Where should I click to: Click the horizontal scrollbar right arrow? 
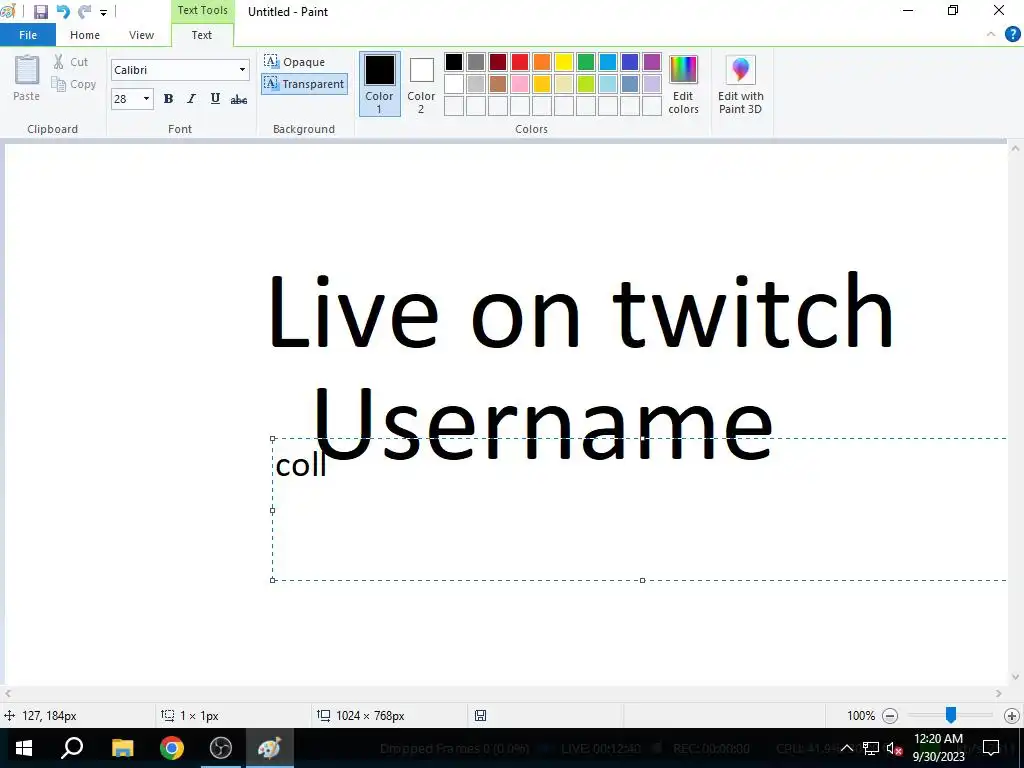tap(999, 694)
